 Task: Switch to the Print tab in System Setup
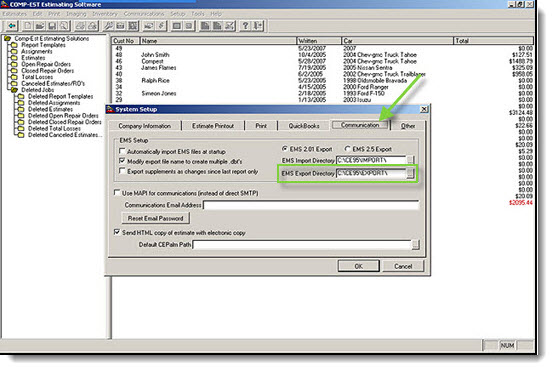pos(261,126)
